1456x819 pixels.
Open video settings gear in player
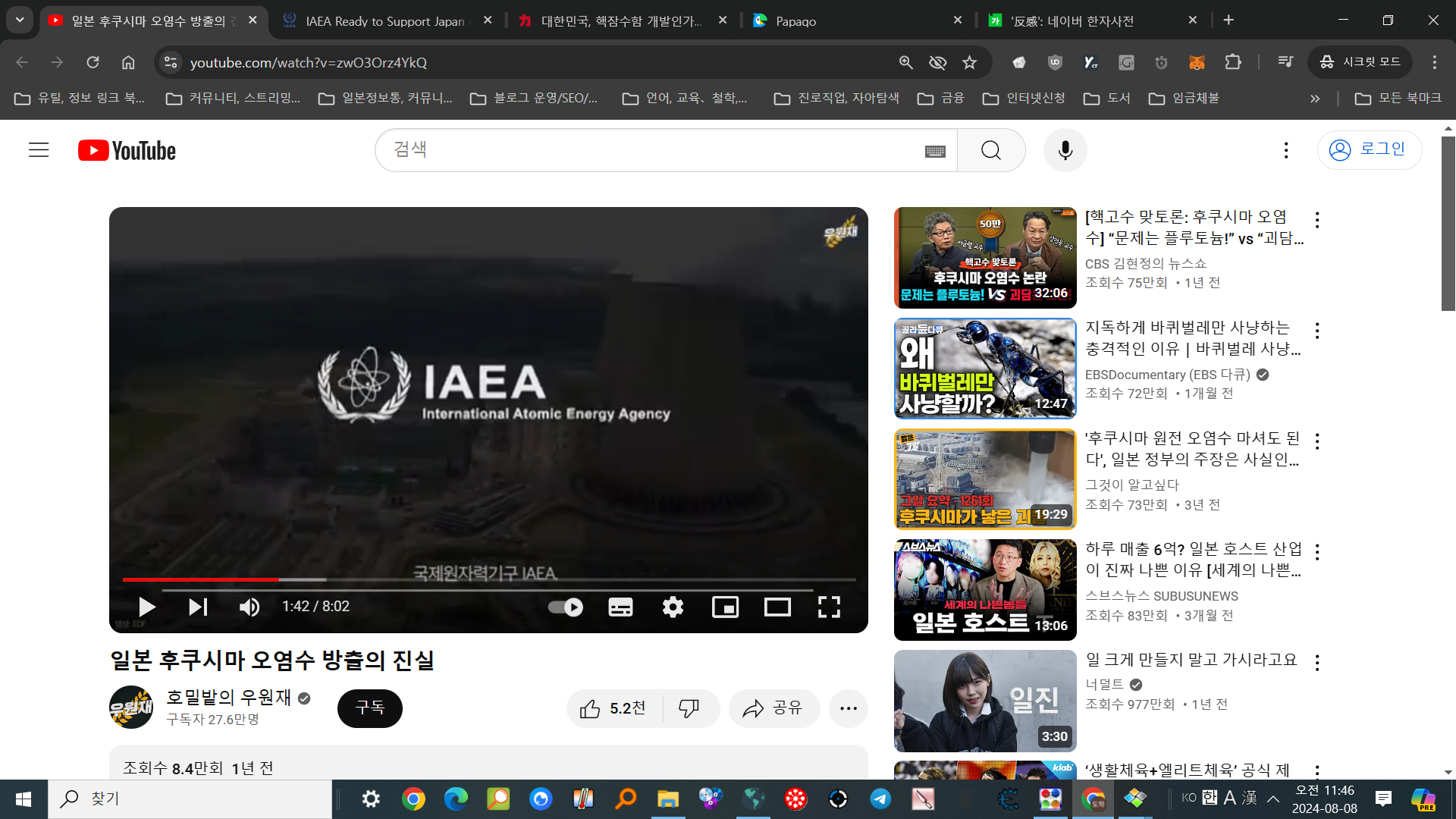coord(673,607)
